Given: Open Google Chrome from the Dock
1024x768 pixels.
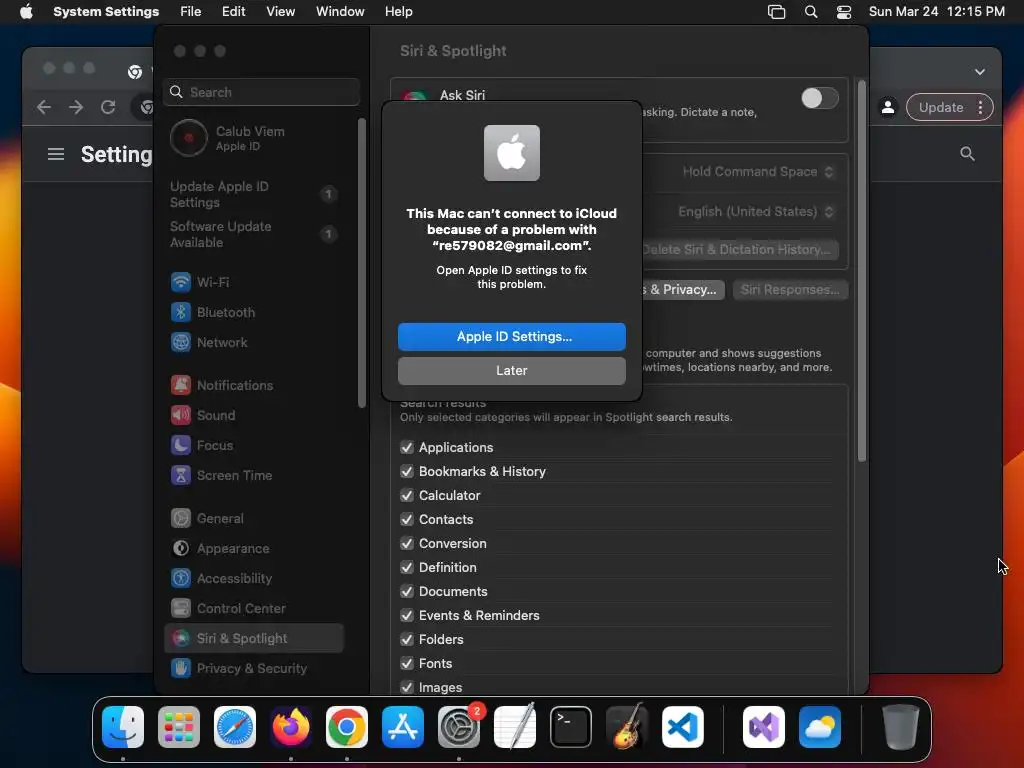Looking at the screenshot, I should click(x=347, y=727).
